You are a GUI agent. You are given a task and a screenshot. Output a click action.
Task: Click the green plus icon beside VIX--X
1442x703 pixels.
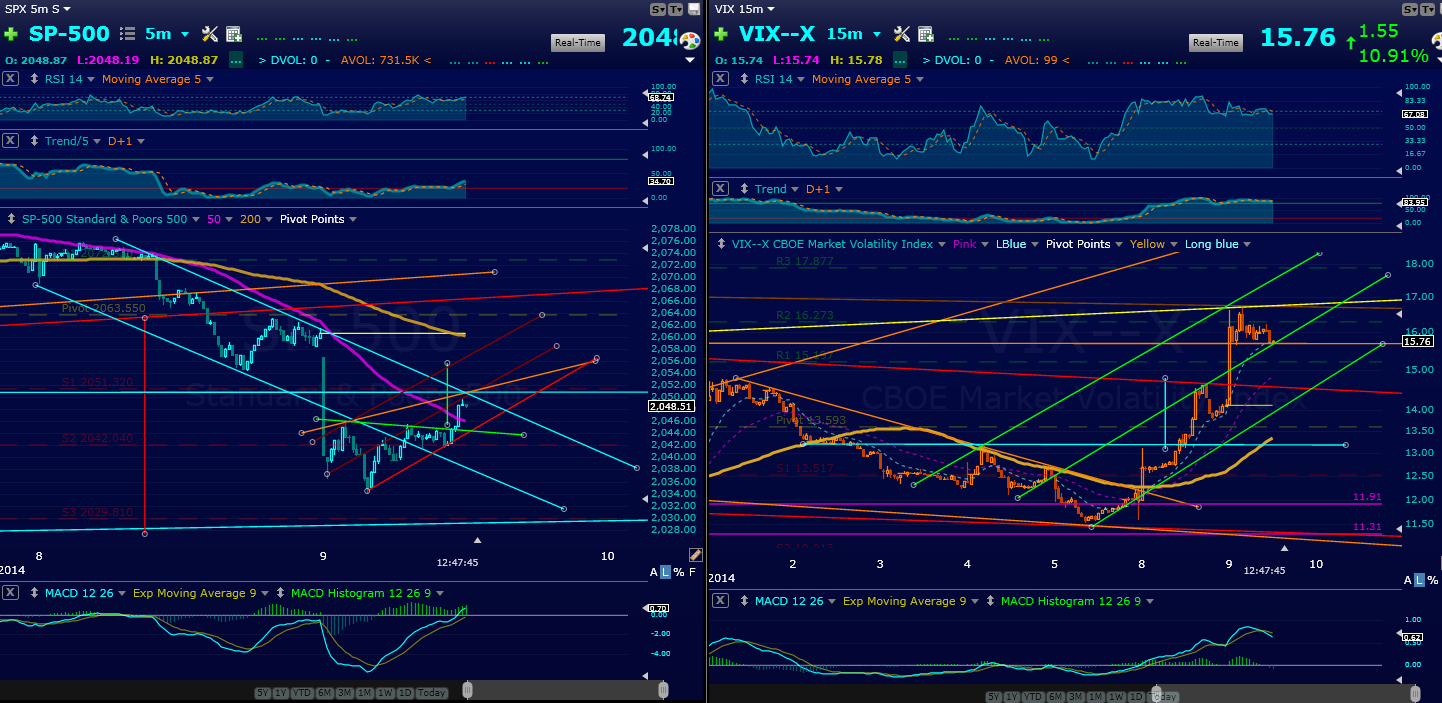click(721, 34)
